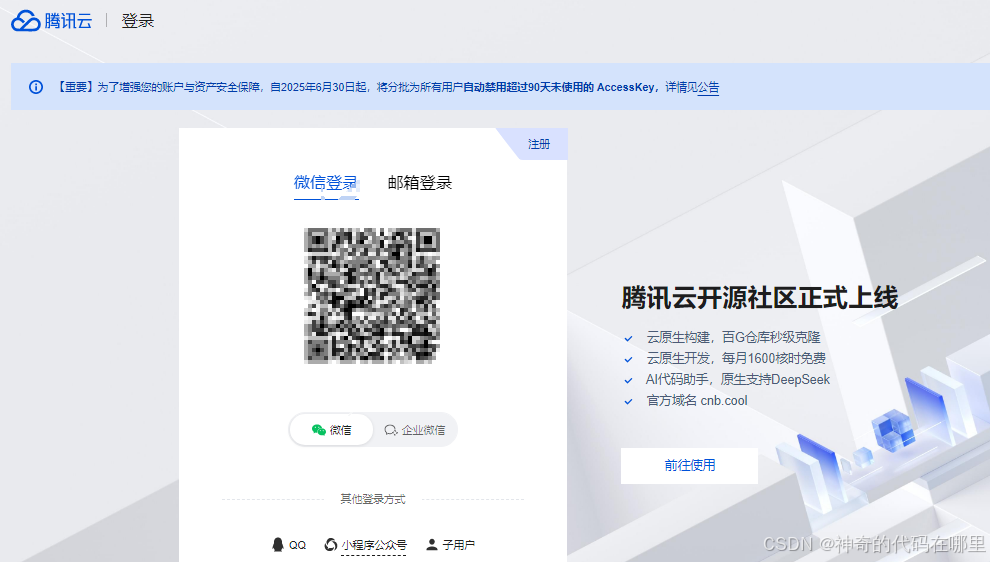Click the AI代码助手，原生支持DeepSeek text
The height and width of the screenshot is (562, 990).
coord(737,379)
